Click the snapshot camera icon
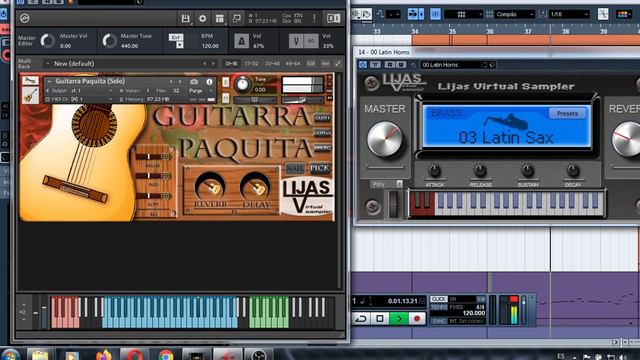Image resolution: width=640 pixels, height=360 pixels. (194, 82)
